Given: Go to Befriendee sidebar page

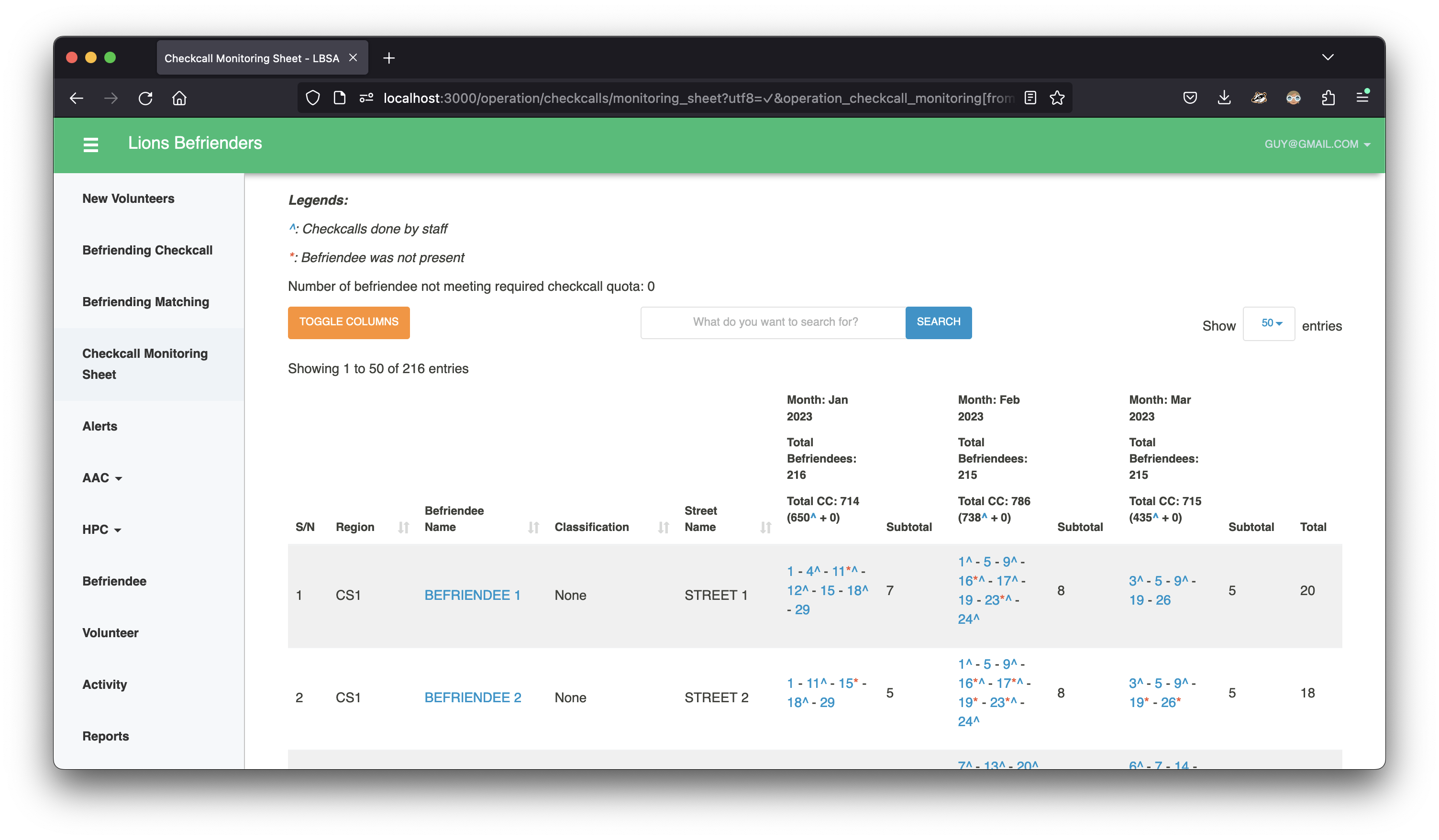Looking at the screenshot, I should [x=114, y=581].
